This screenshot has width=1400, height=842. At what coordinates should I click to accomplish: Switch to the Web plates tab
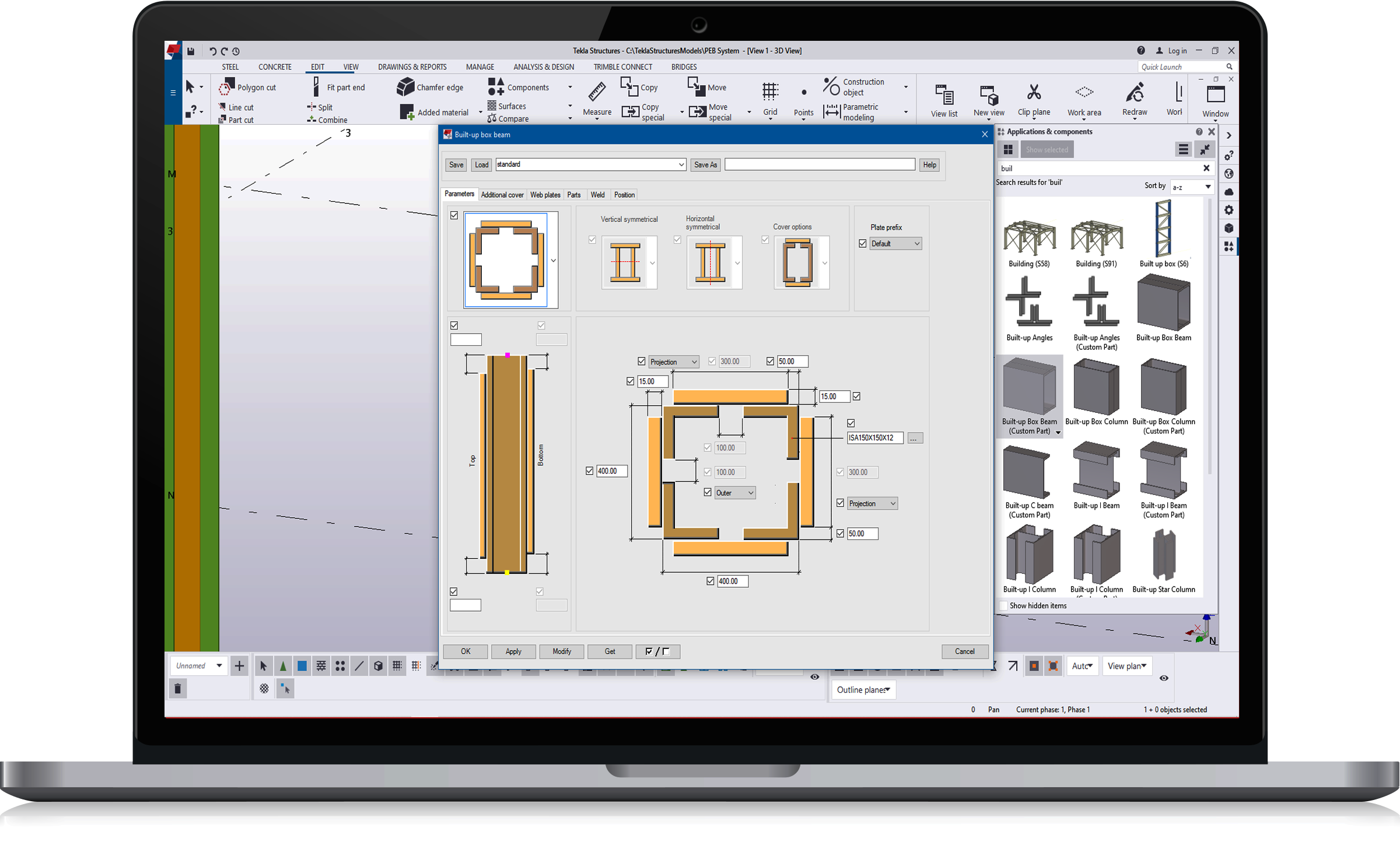(545, 195)
